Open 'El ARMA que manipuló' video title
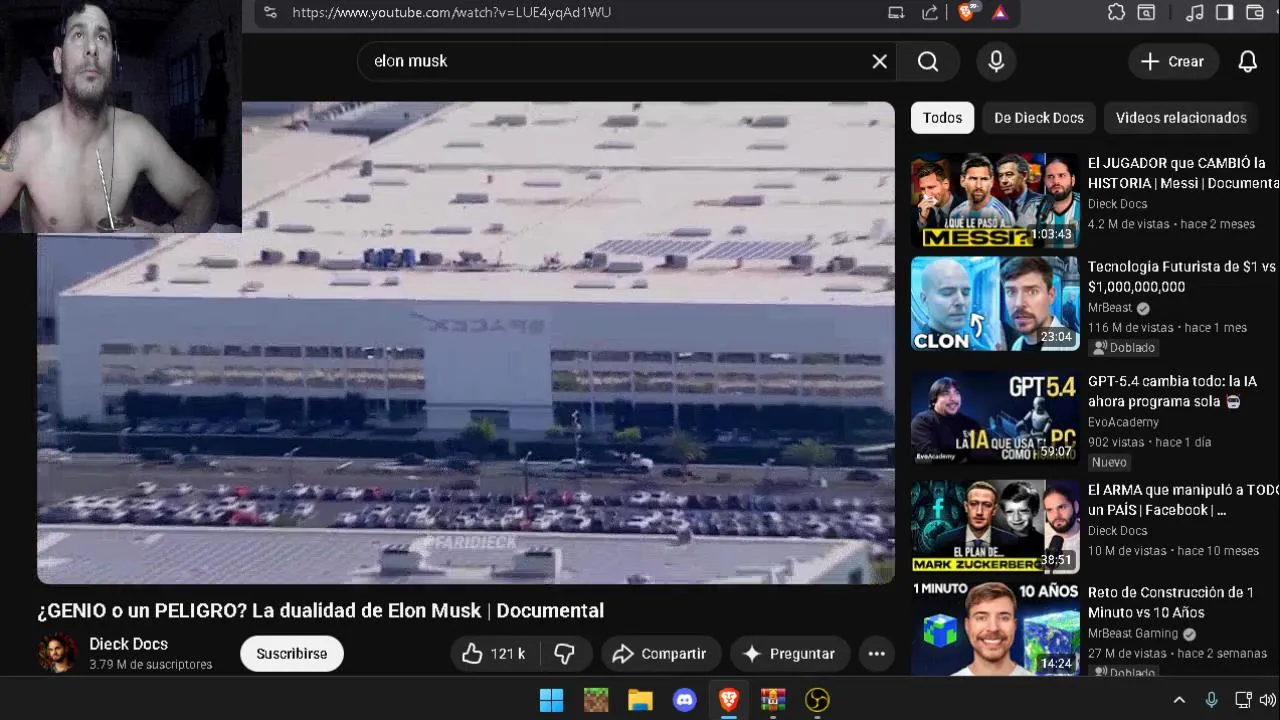This screenshot has height=720, width=1280. click(1183, 500)
